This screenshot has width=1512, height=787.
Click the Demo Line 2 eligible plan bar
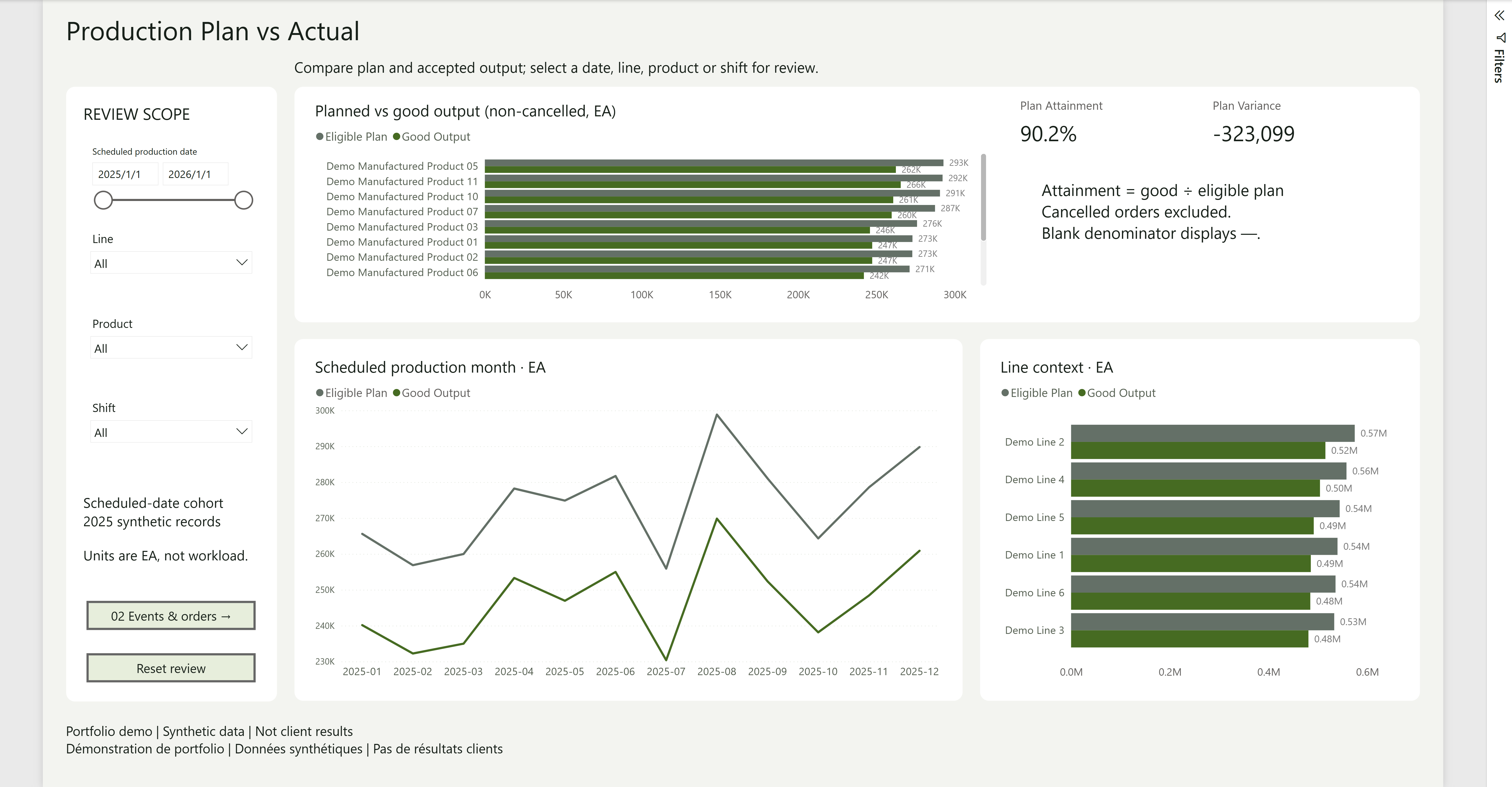pyautogui.click(x=1213, y=433)
